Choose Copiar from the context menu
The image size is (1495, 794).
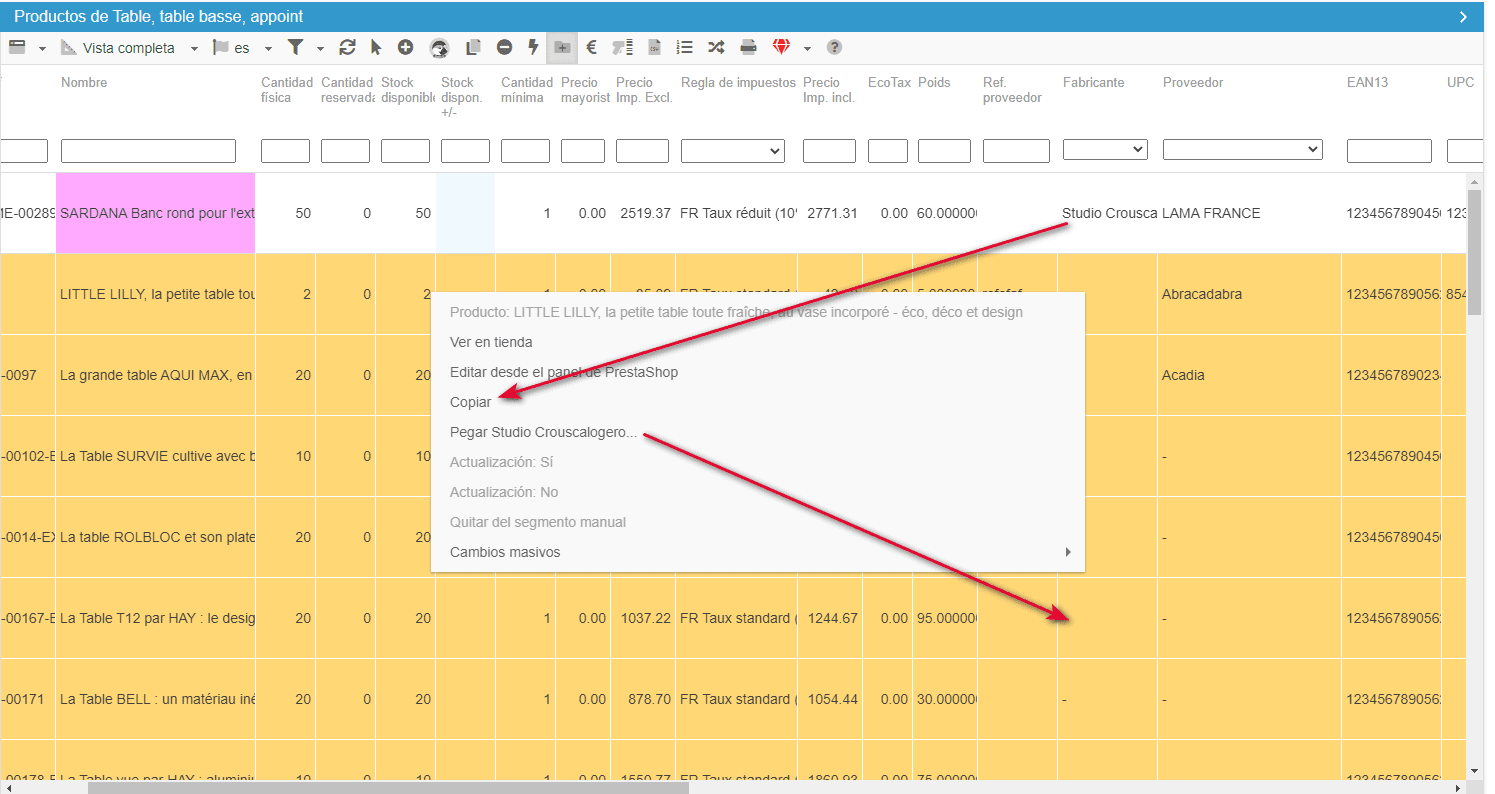point(471,402)
